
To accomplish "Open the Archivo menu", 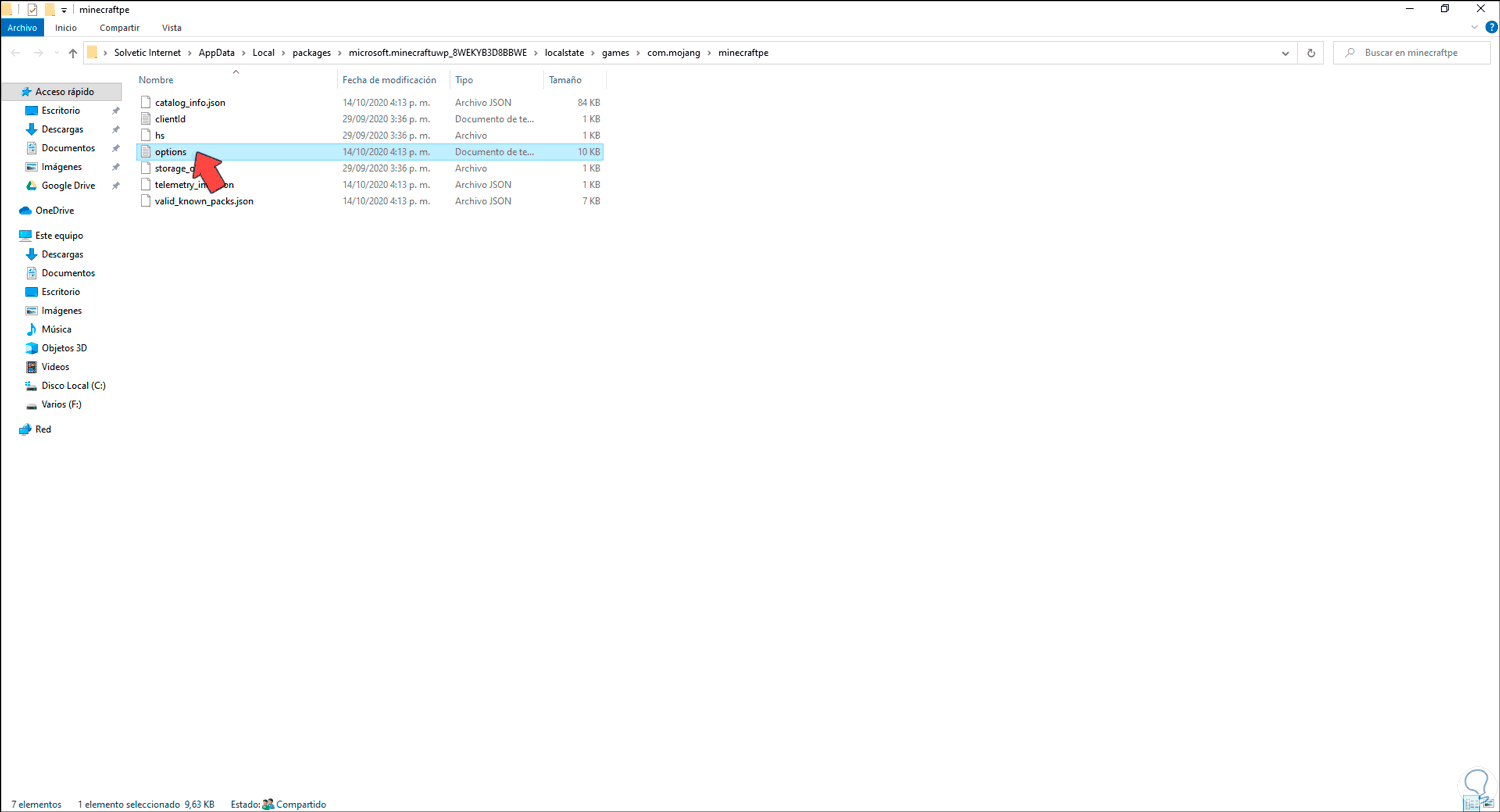I will point(22,28).
